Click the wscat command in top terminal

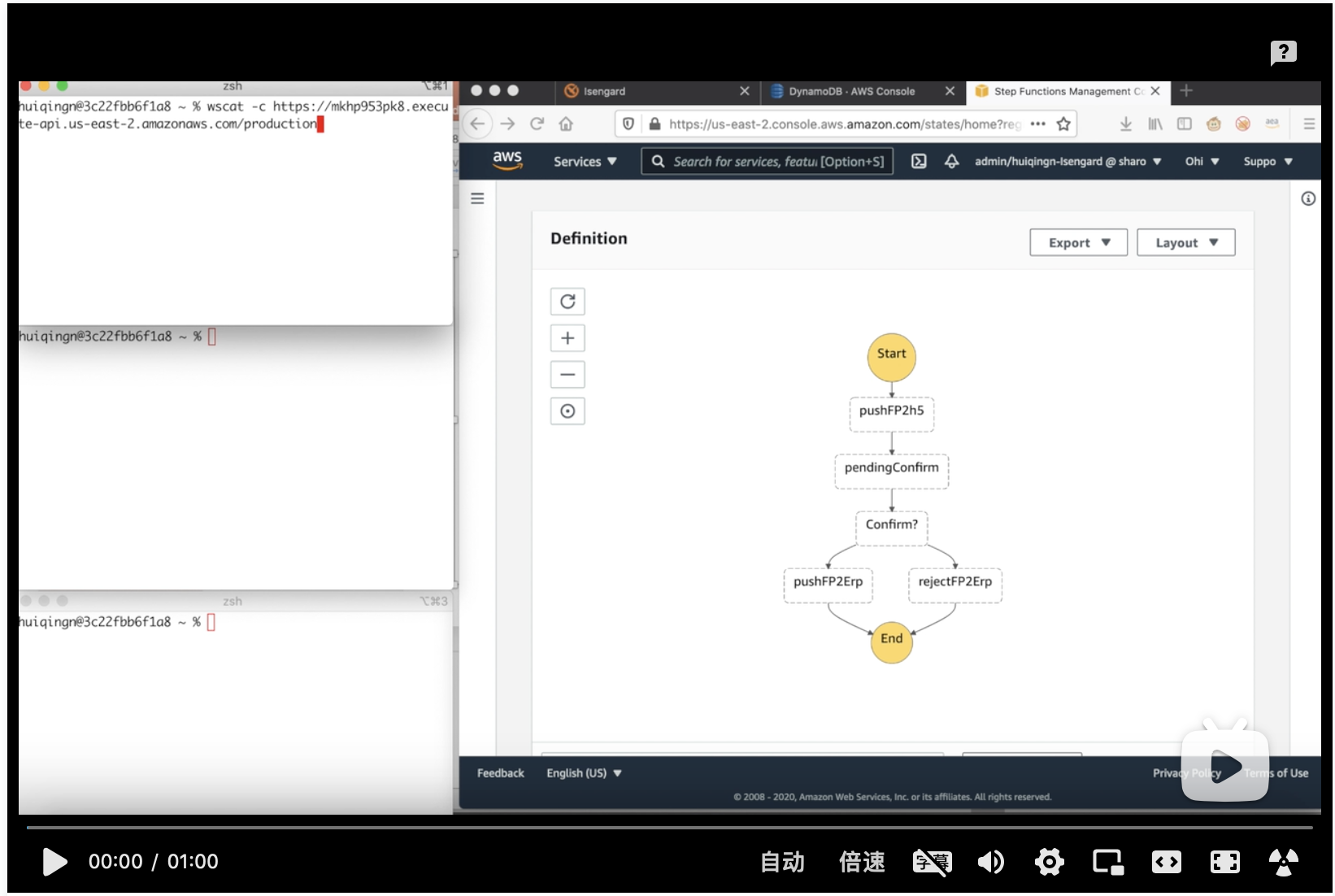[x=233, y=115]
